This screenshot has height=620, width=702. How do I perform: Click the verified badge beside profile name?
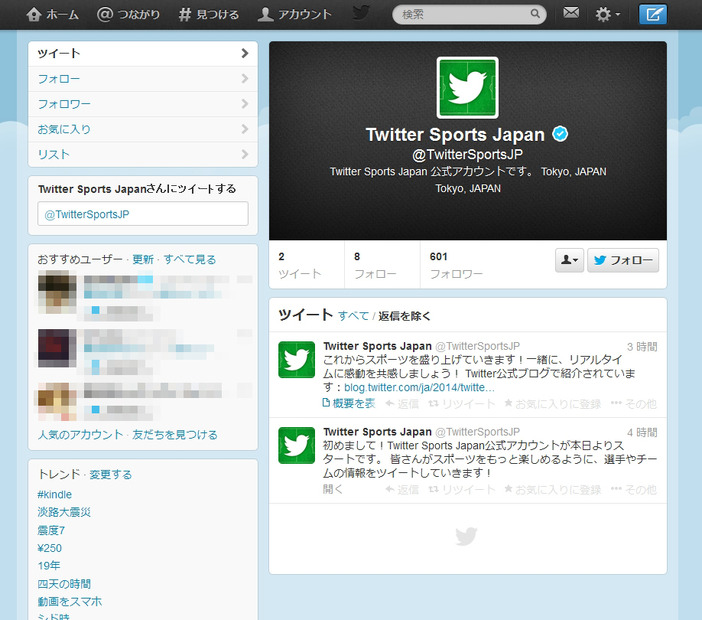coord(560,134)
